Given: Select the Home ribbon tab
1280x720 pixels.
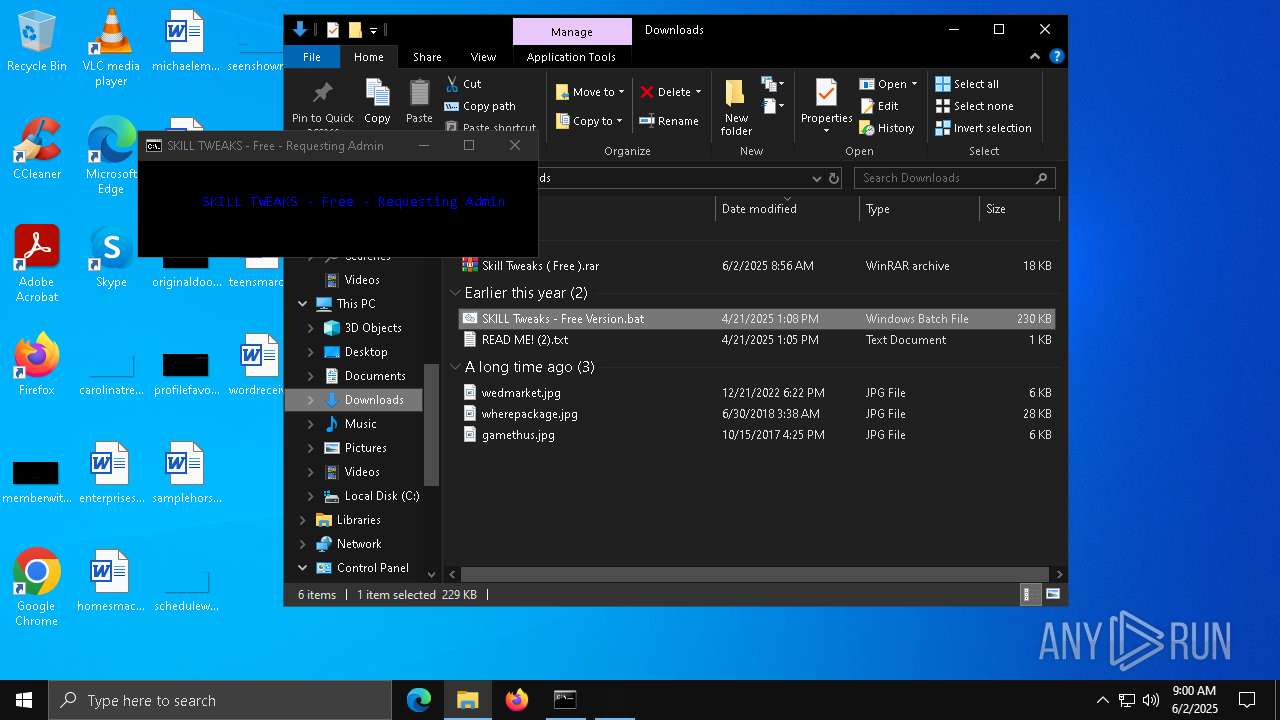Looking at the screenshot, I should 368,57.
